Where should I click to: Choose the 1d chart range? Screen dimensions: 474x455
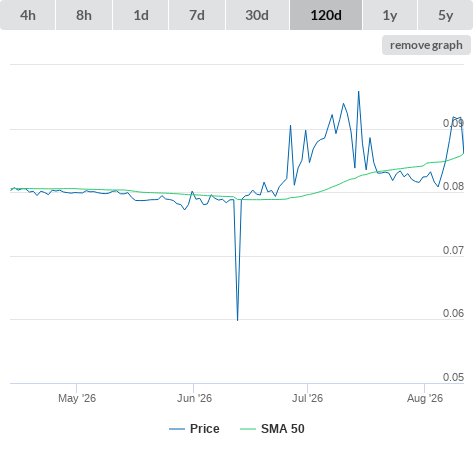coord(141,15)
